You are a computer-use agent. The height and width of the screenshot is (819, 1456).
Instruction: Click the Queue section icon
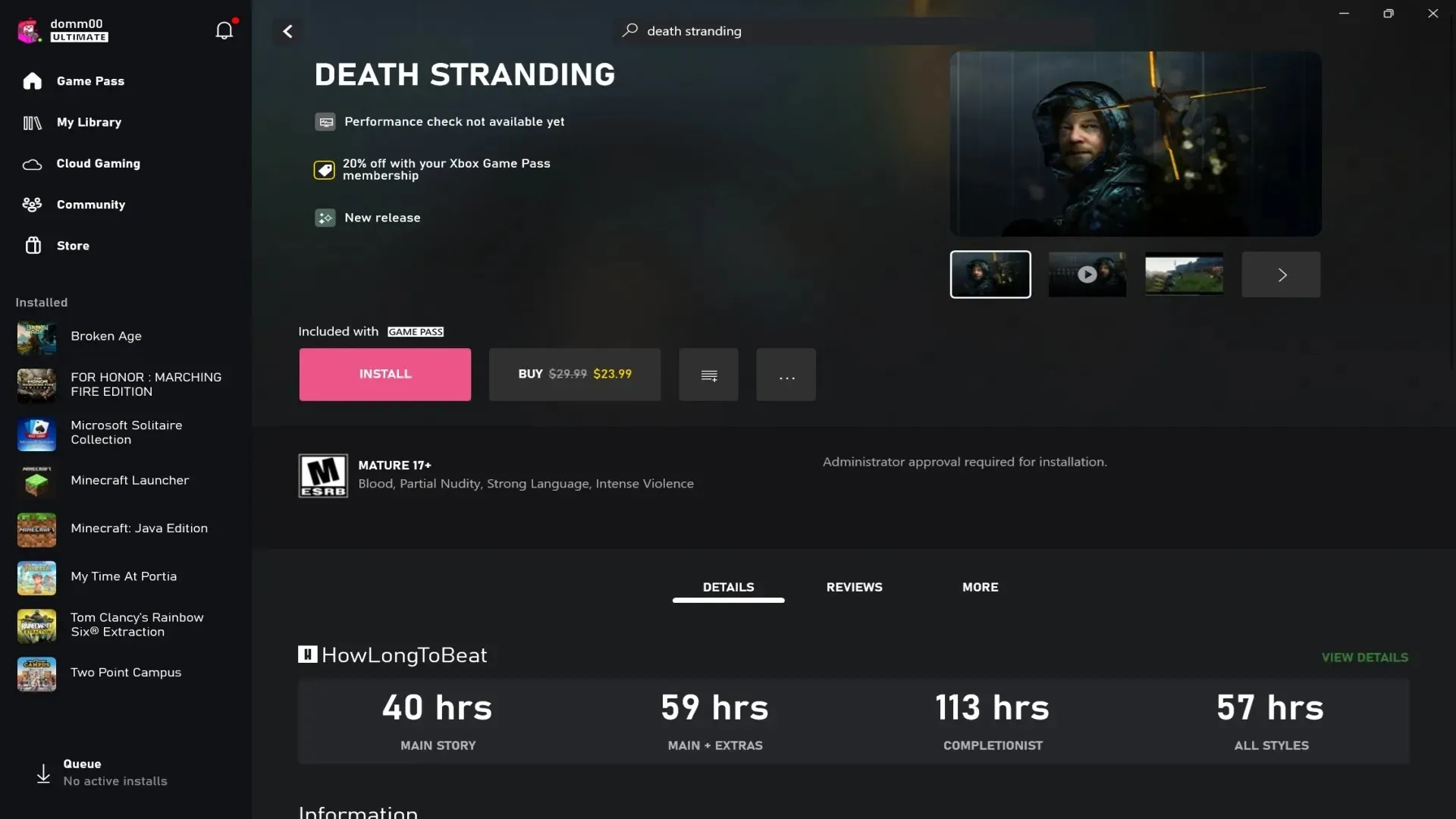pos(44,771)
